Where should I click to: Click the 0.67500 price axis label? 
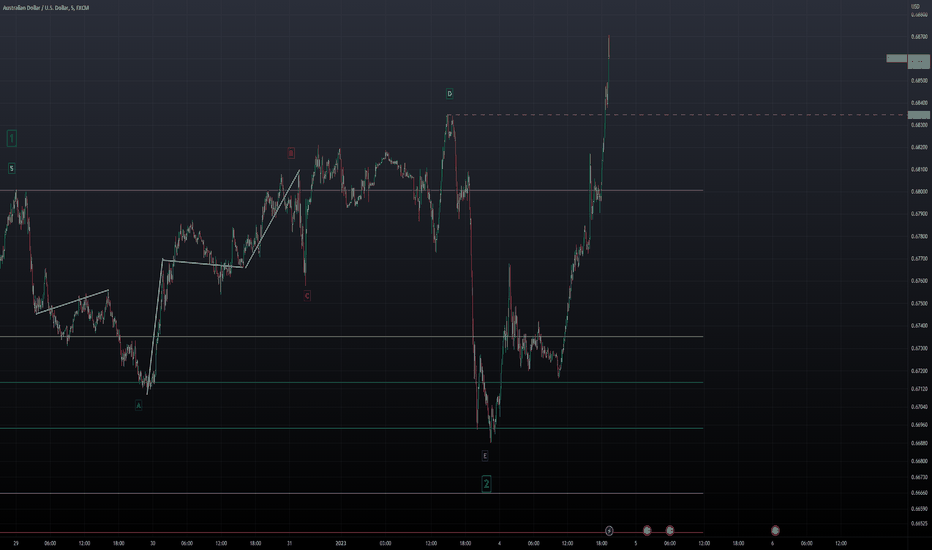pos(919,303)
